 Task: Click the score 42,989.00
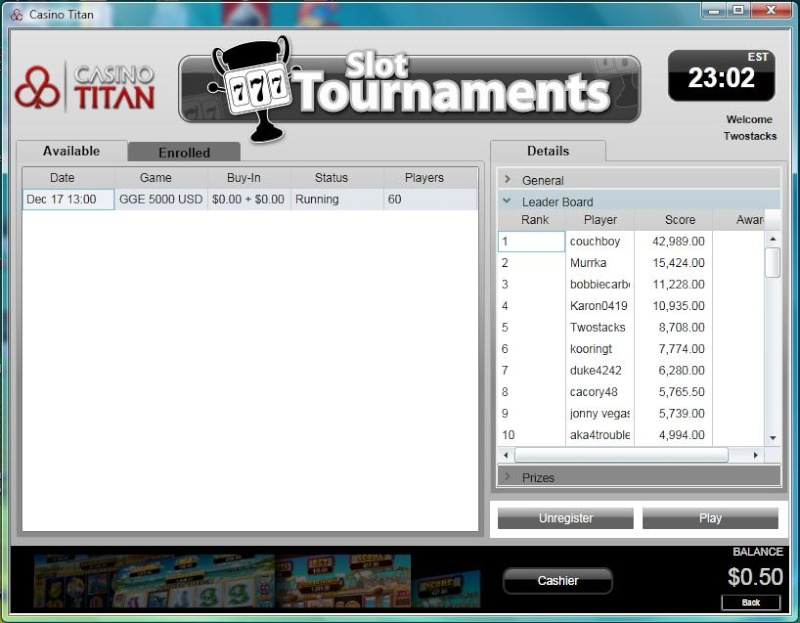(x=678, y=241)
